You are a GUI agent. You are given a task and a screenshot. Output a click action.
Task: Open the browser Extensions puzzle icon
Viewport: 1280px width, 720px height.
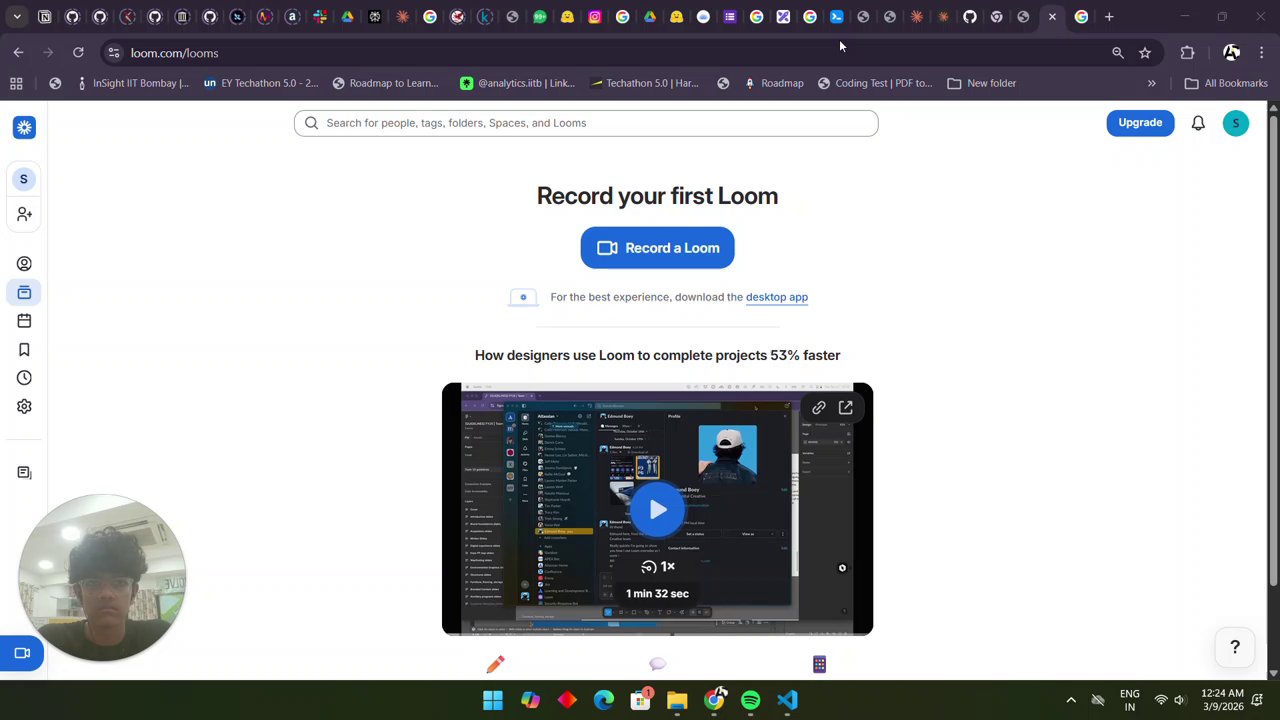coord(1188,53)
